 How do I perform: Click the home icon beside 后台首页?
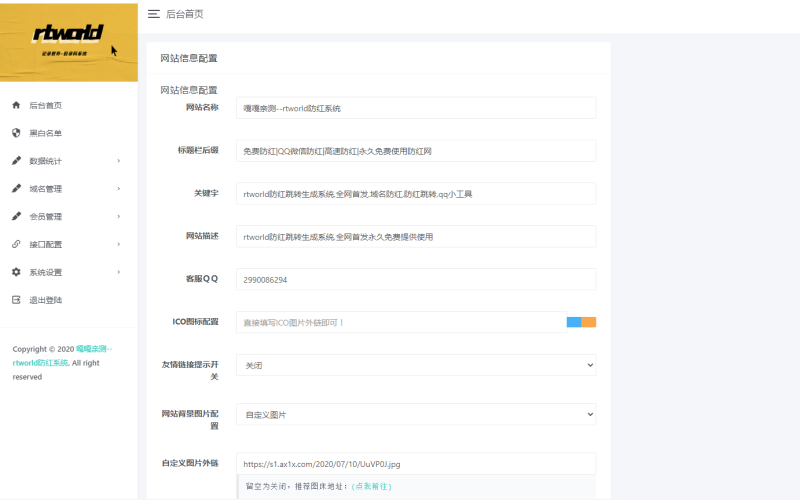[16, 105]
